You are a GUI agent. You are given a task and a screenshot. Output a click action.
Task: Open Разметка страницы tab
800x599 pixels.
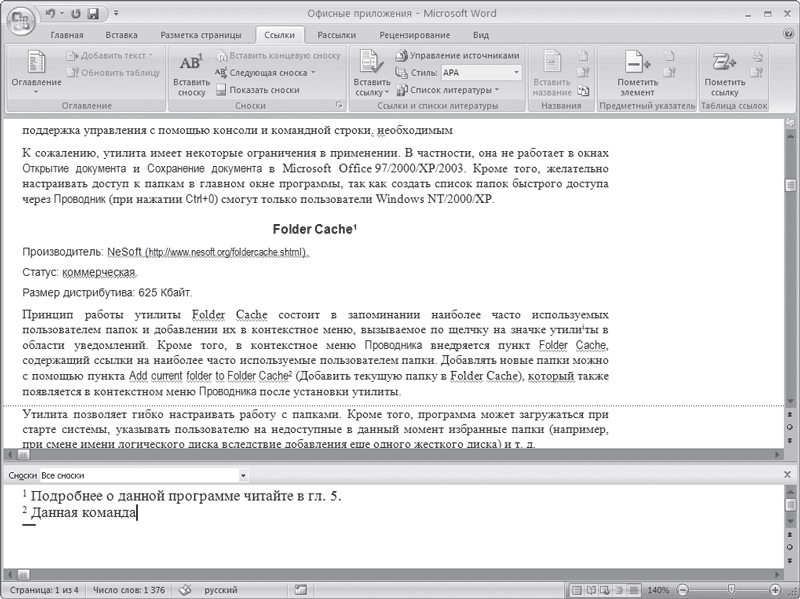[x=201, y=35]
